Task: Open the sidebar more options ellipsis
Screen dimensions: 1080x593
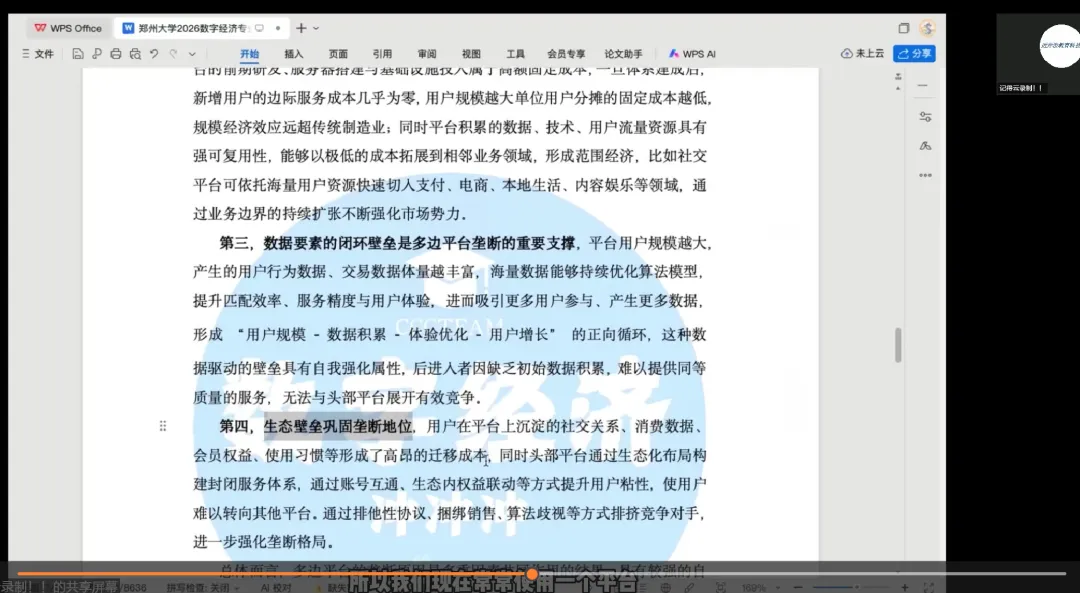Action: click(925, 176)
